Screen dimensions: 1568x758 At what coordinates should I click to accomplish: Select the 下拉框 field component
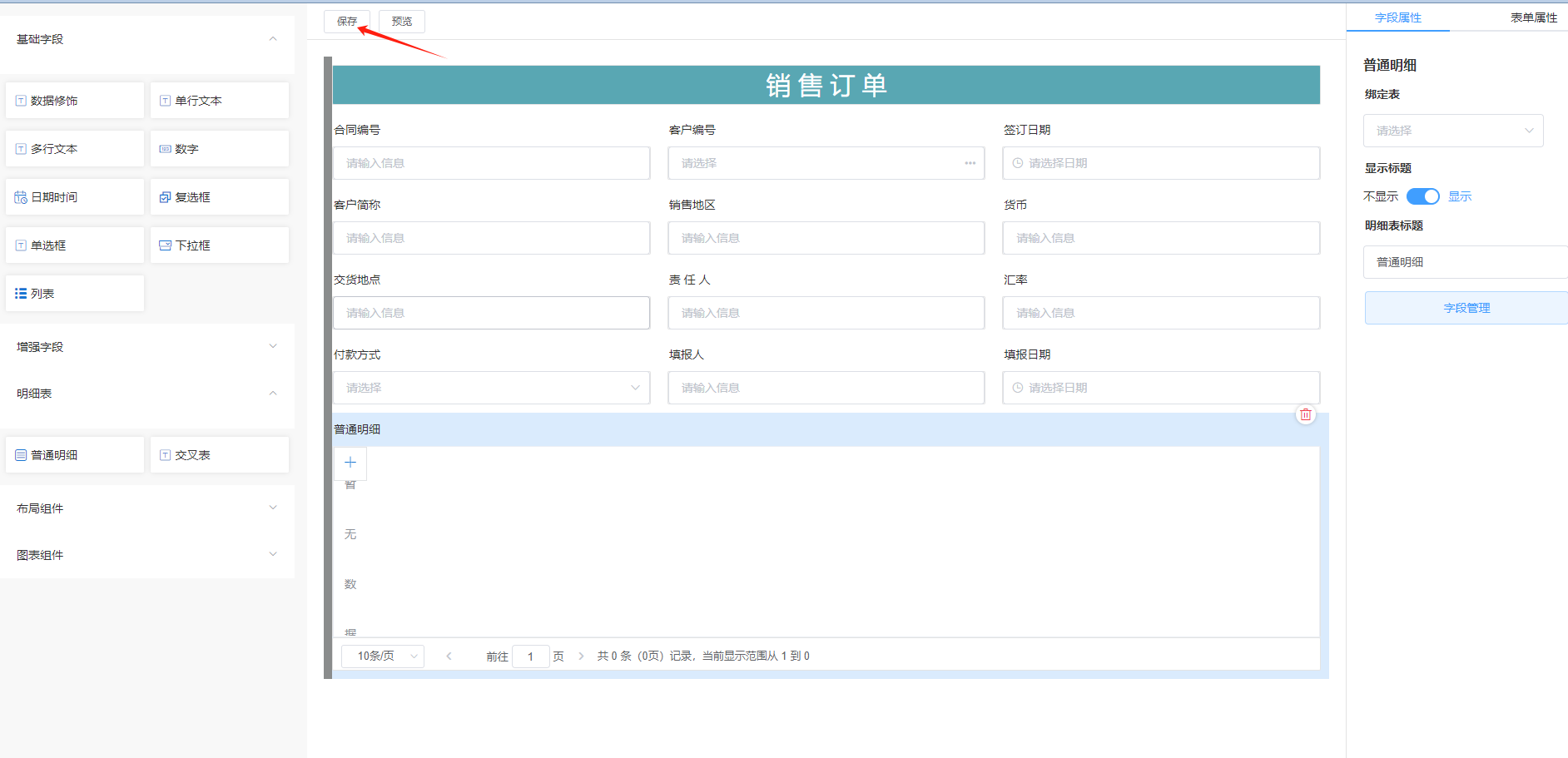click(220, 245)
